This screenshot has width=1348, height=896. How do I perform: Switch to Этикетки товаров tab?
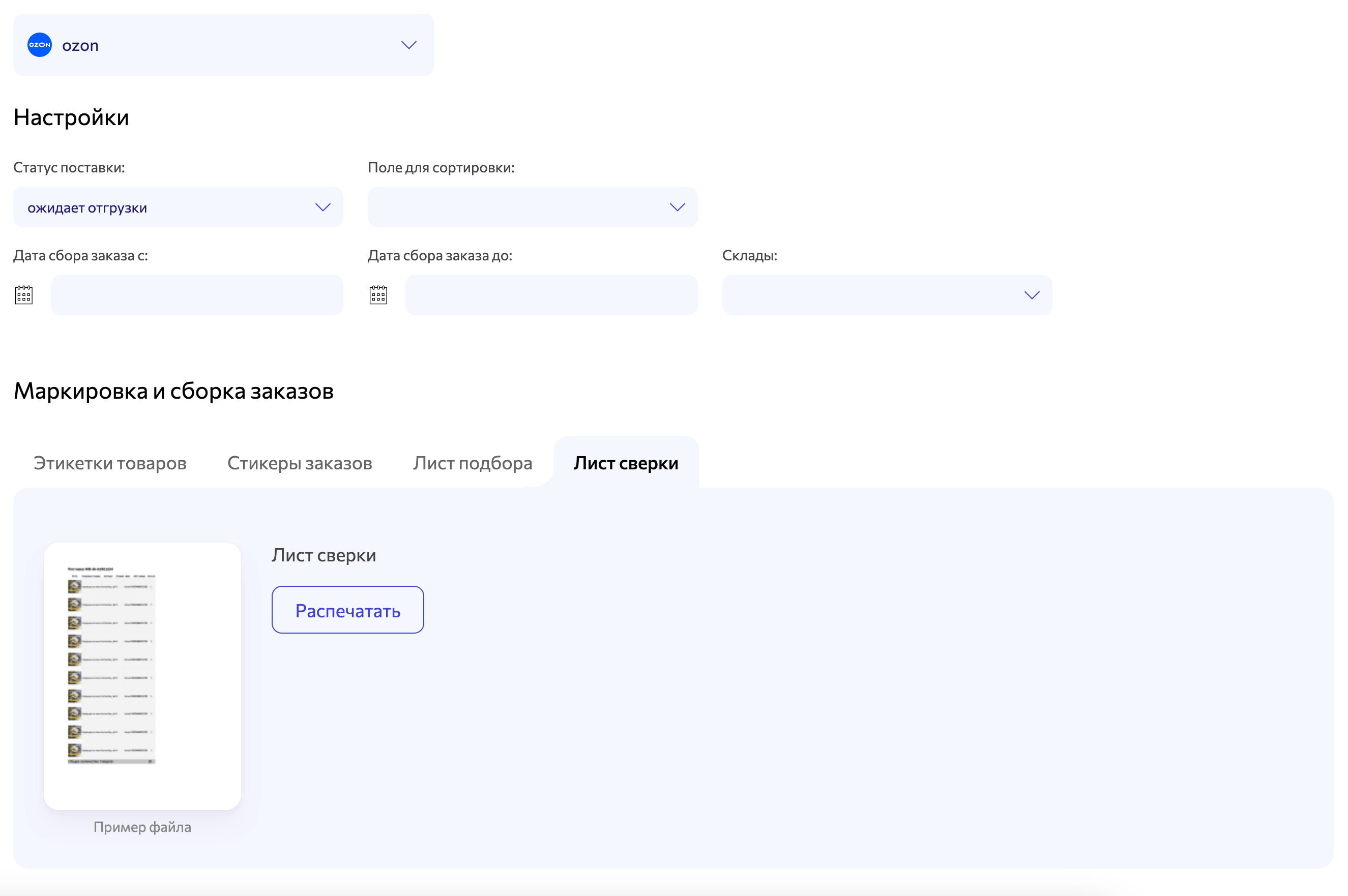110,462
